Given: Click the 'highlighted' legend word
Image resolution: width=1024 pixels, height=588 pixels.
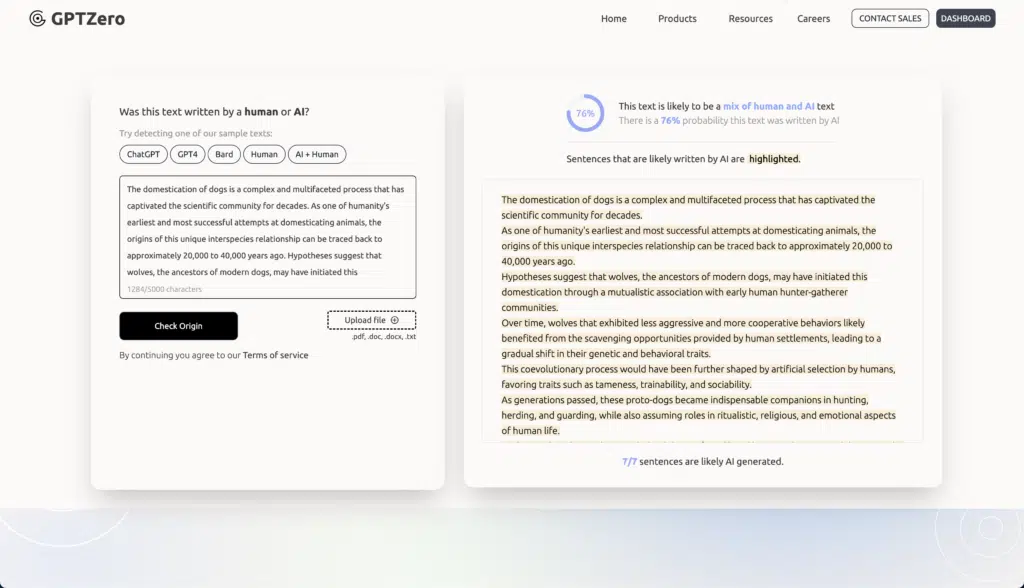Looking at the screenshot, I should [x=774, y=159].
